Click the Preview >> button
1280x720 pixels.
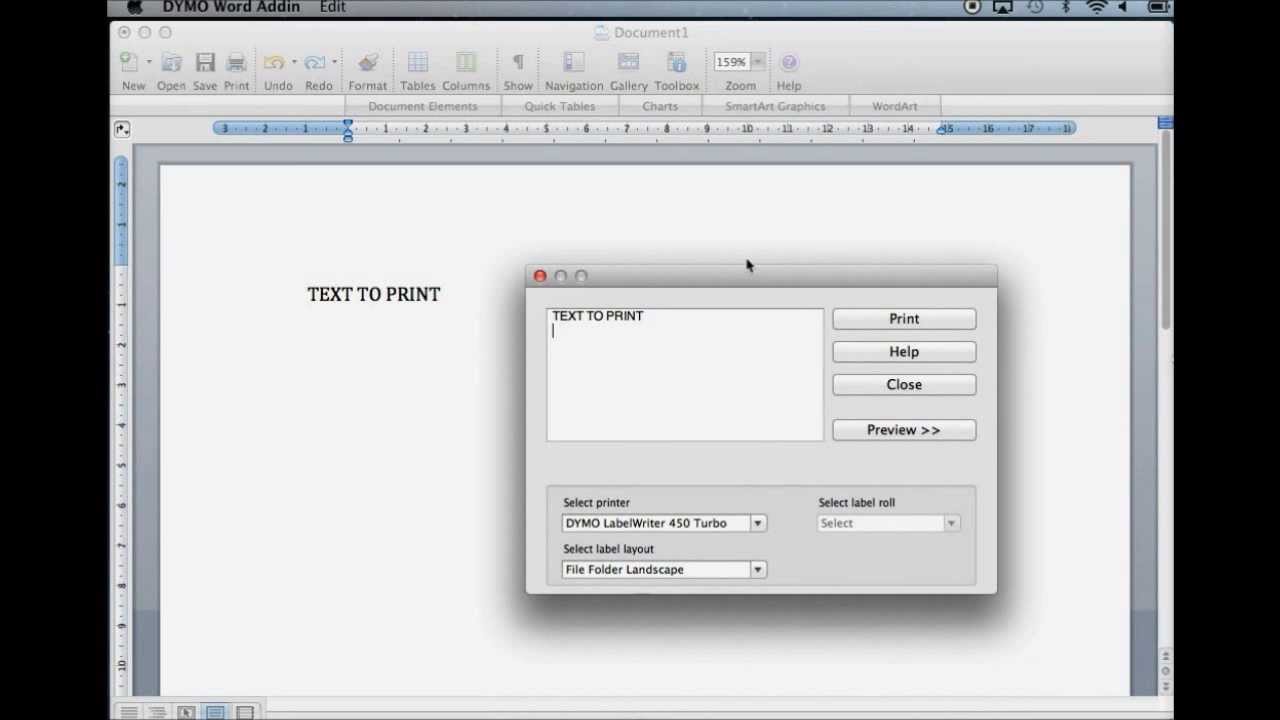(904, 430)
